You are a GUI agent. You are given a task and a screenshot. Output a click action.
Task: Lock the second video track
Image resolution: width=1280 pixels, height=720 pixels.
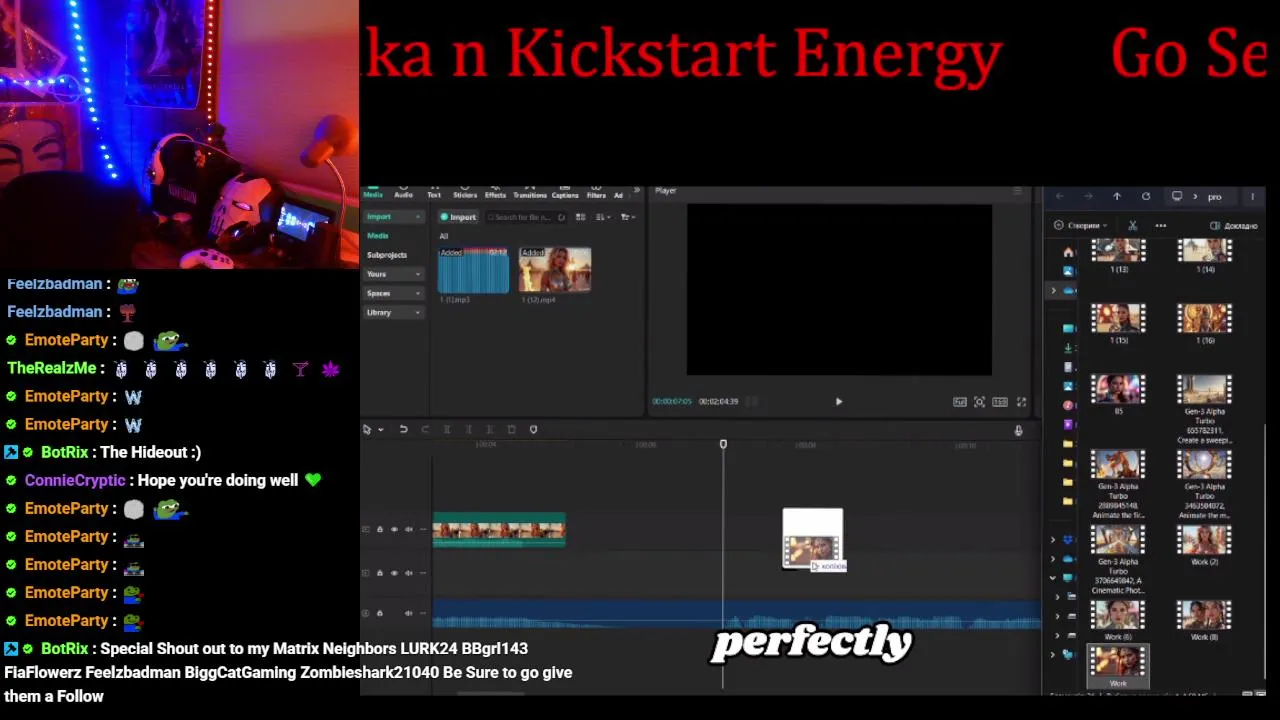coord(379,573)
